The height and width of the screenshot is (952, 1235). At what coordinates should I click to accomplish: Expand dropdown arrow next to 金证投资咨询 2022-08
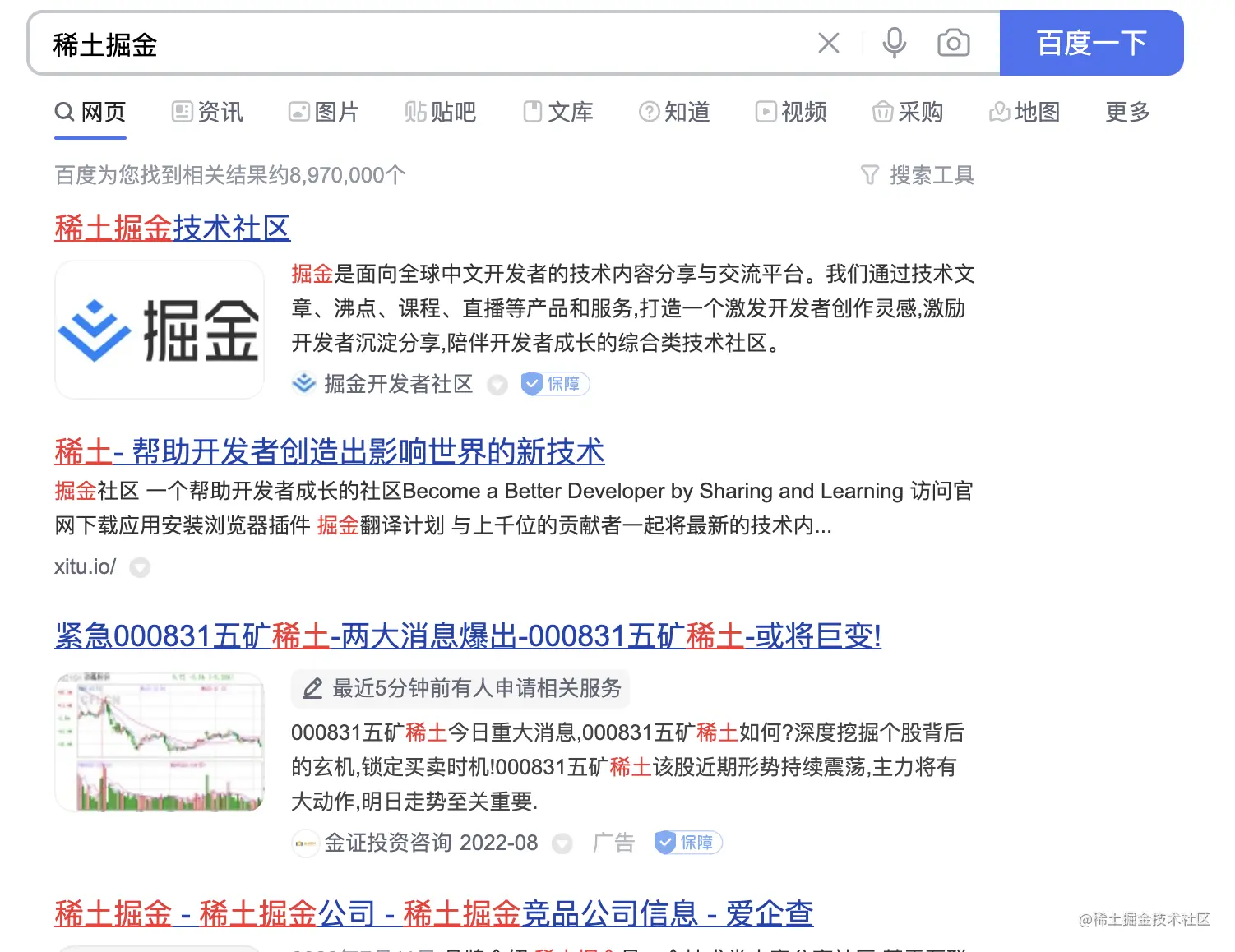click(562, 843)
